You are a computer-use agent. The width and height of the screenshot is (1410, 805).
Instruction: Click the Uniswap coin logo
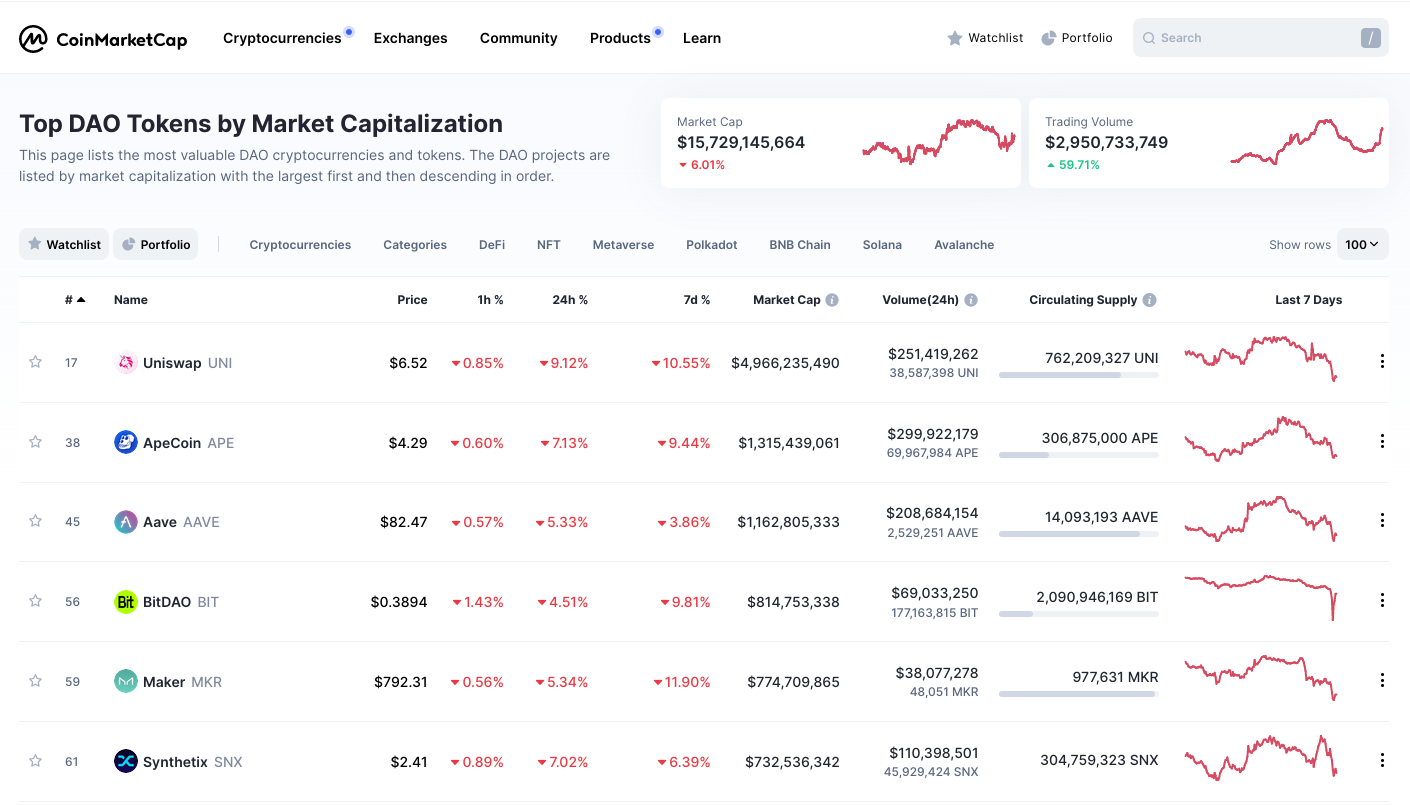[x=126, y=363]
